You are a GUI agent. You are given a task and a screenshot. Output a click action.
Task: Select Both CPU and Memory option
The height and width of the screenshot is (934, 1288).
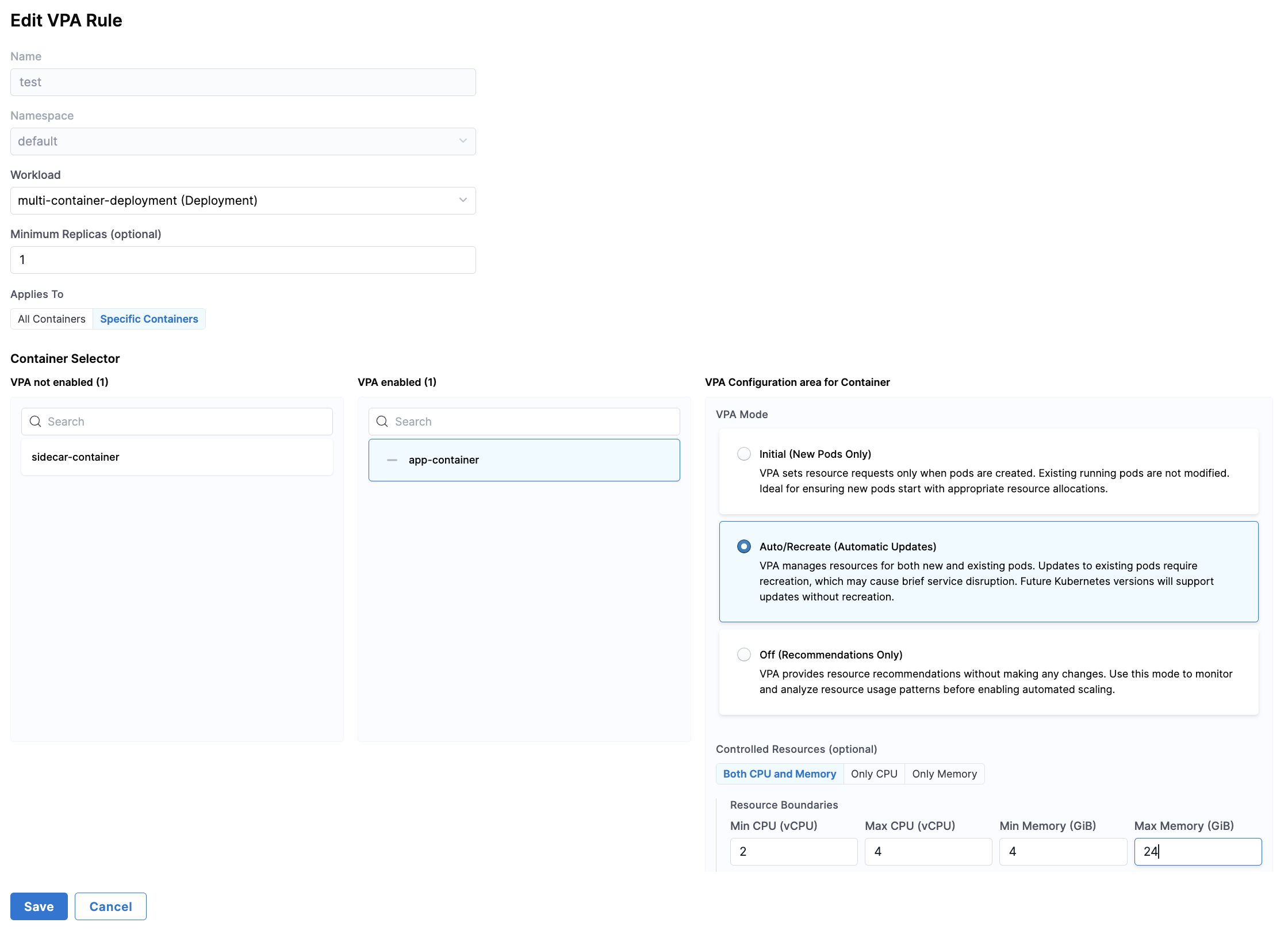pyautogui.click(x=779, y=774)
